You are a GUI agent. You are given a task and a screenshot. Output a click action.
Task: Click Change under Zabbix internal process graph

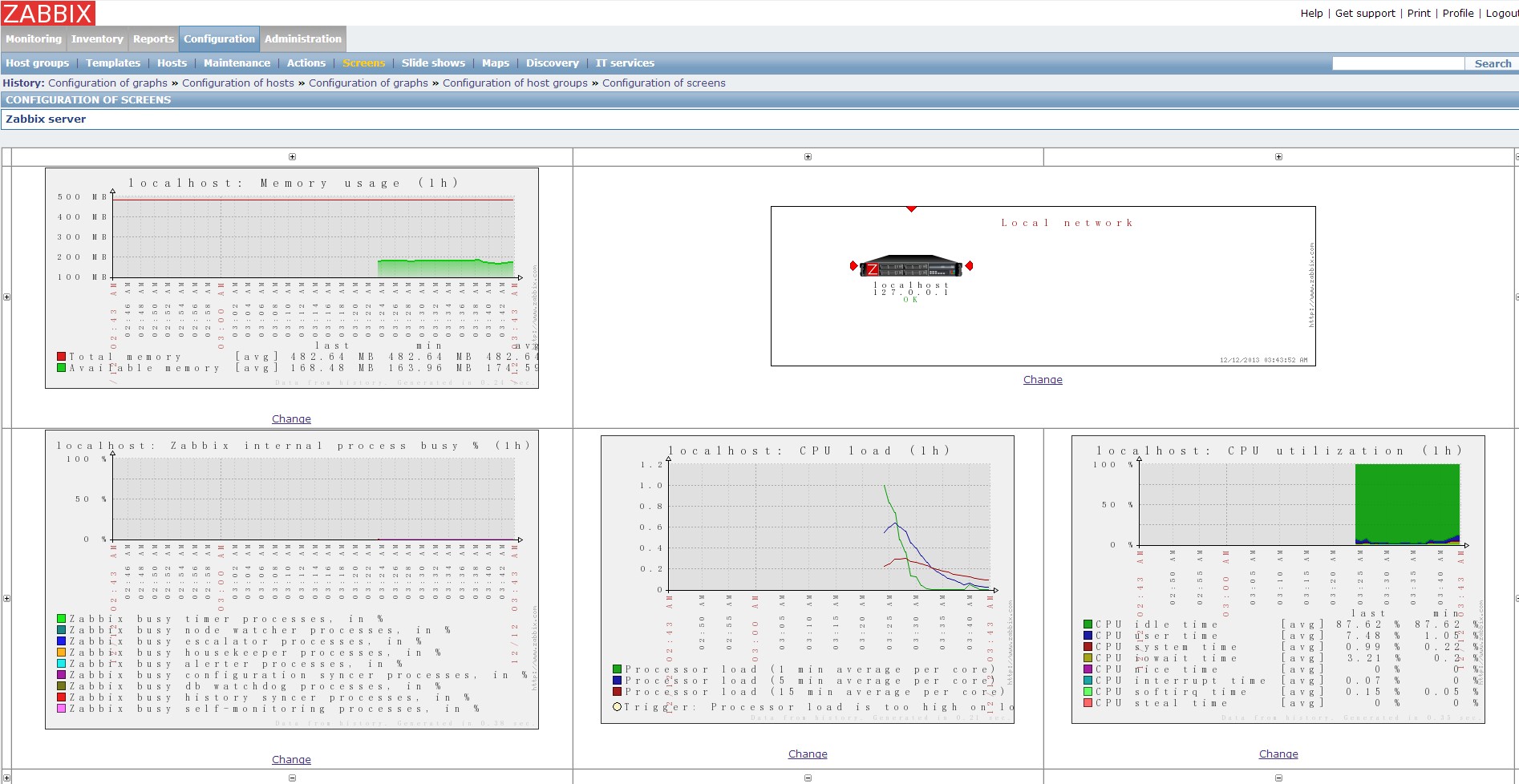pyautogui.click(x=291, y=760)
